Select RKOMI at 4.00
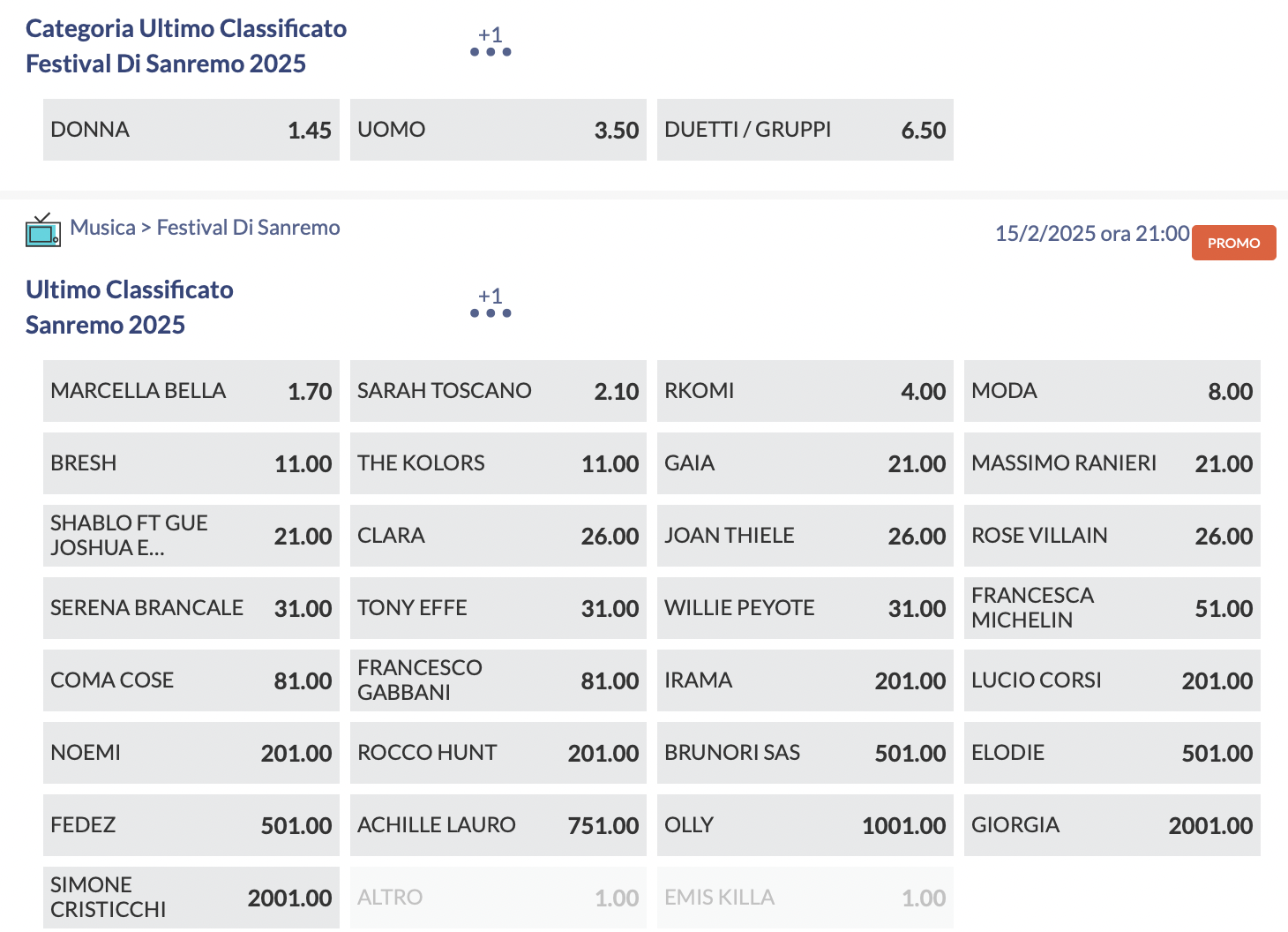 click(805, 391)
